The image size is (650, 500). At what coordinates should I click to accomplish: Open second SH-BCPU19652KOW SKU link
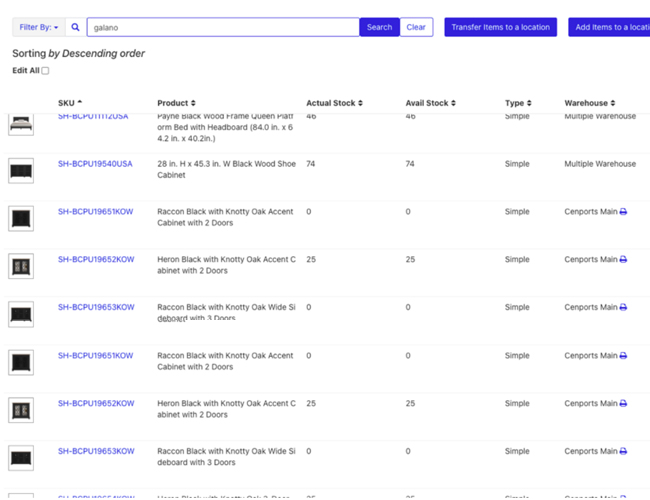coord(96,403)
